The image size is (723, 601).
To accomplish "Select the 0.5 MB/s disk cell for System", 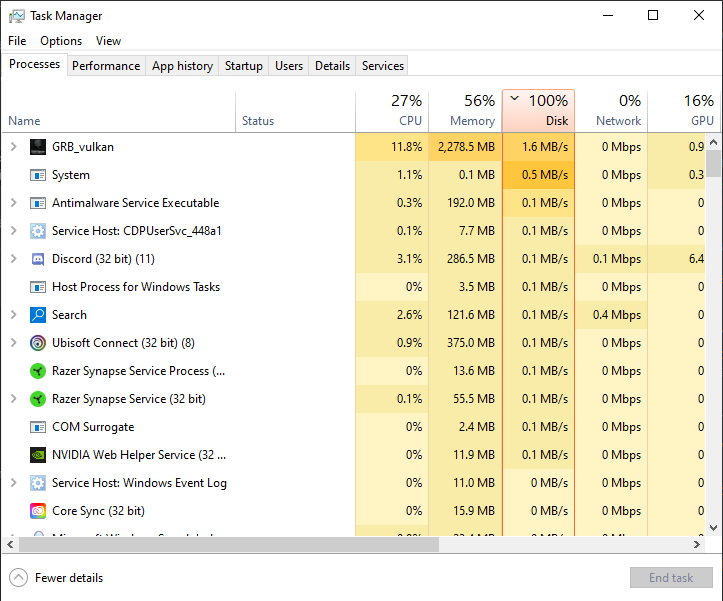I will click(539, 175).
